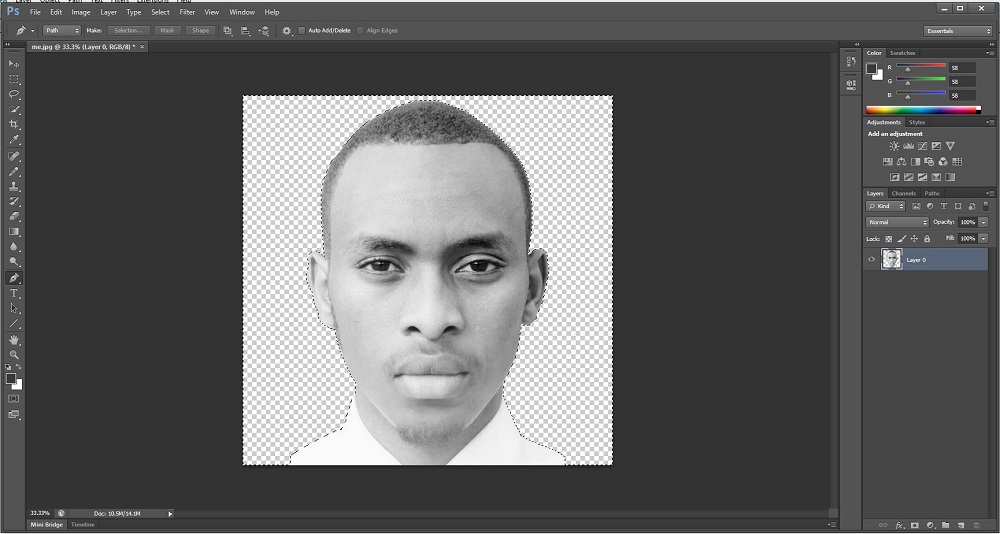Select the Move tool
1000x534 pixels.
coord(13,64)
